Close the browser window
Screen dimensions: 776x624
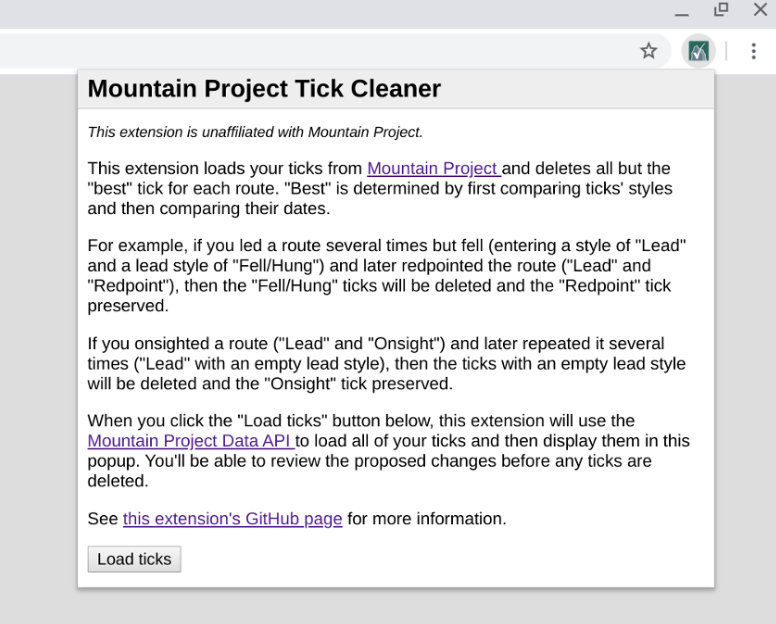[x=760, y=10]
